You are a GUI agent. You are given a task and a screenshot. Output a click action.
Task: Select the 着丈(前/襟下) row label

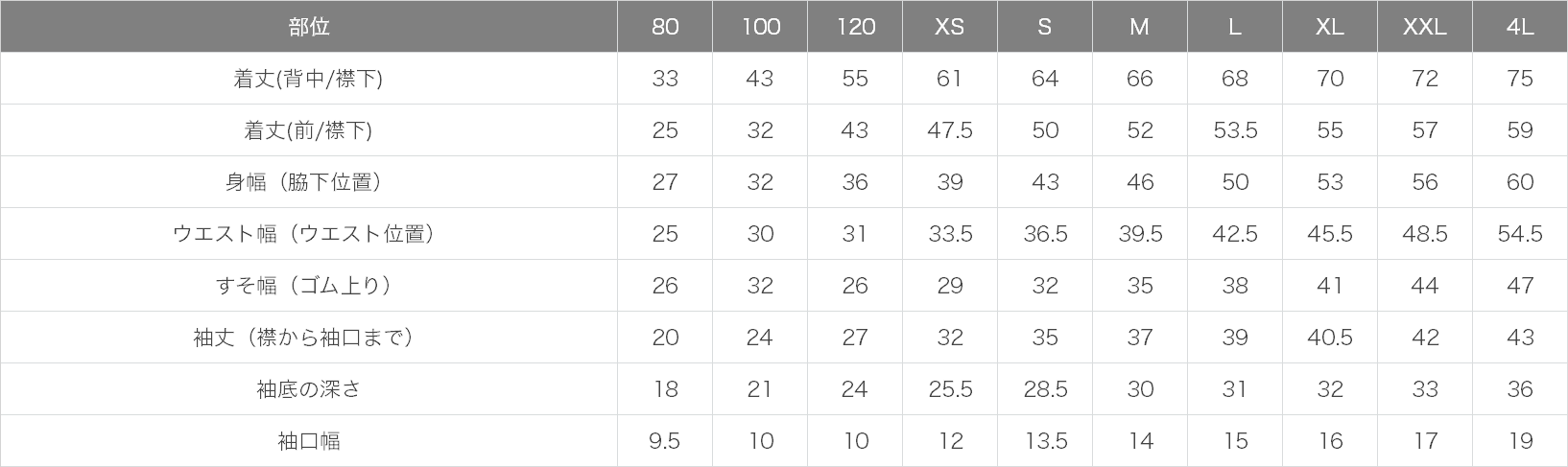click(x=308, y=130)
